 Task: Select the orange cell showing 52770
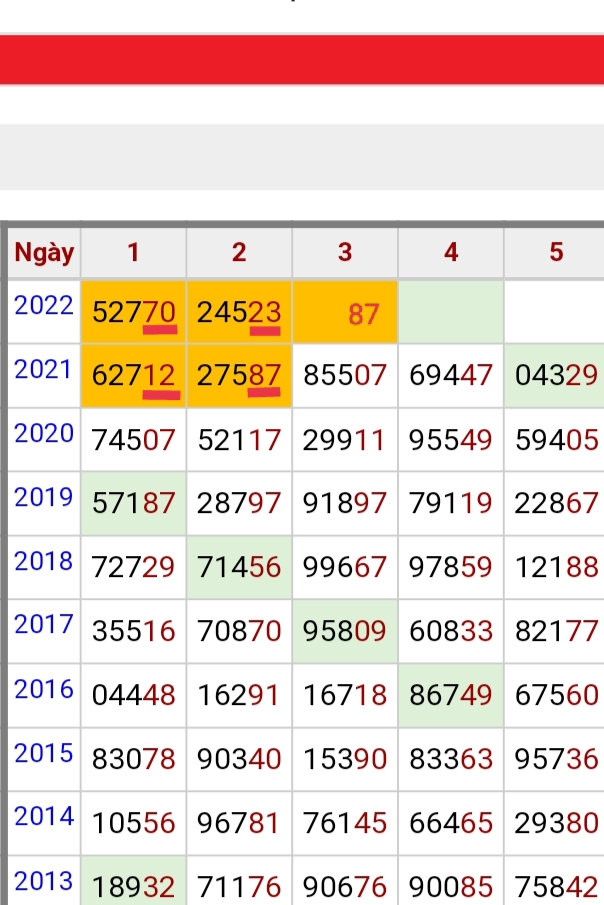133,313
